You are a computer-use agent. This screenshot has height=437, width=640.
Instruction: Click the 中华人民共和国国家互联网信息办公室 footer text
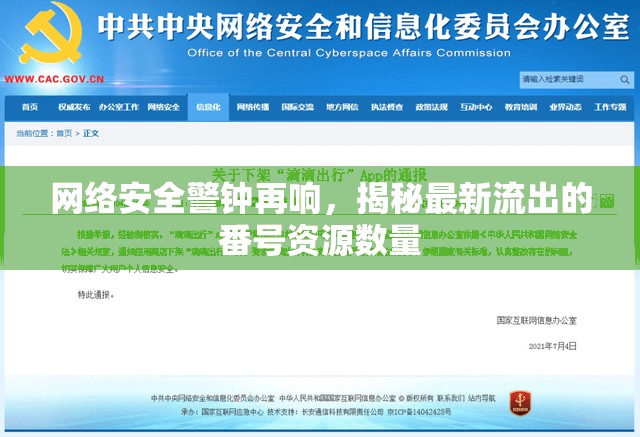[338, 398]
